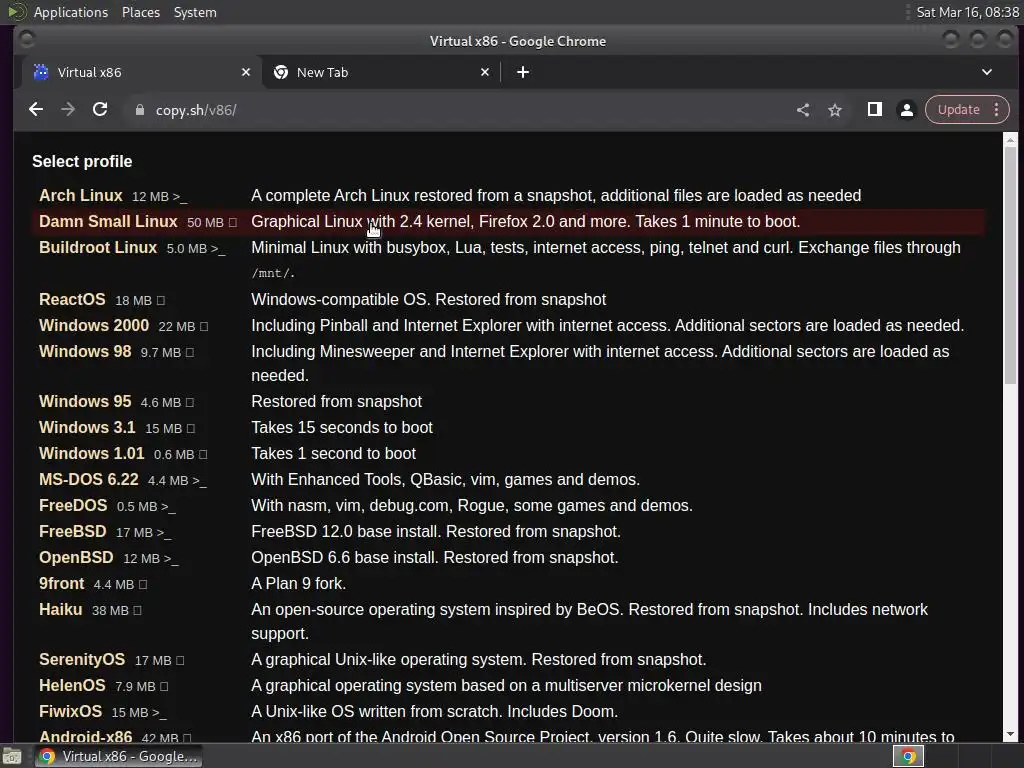
Task: Select the SerenityOS profile
Action: [82, 660]
